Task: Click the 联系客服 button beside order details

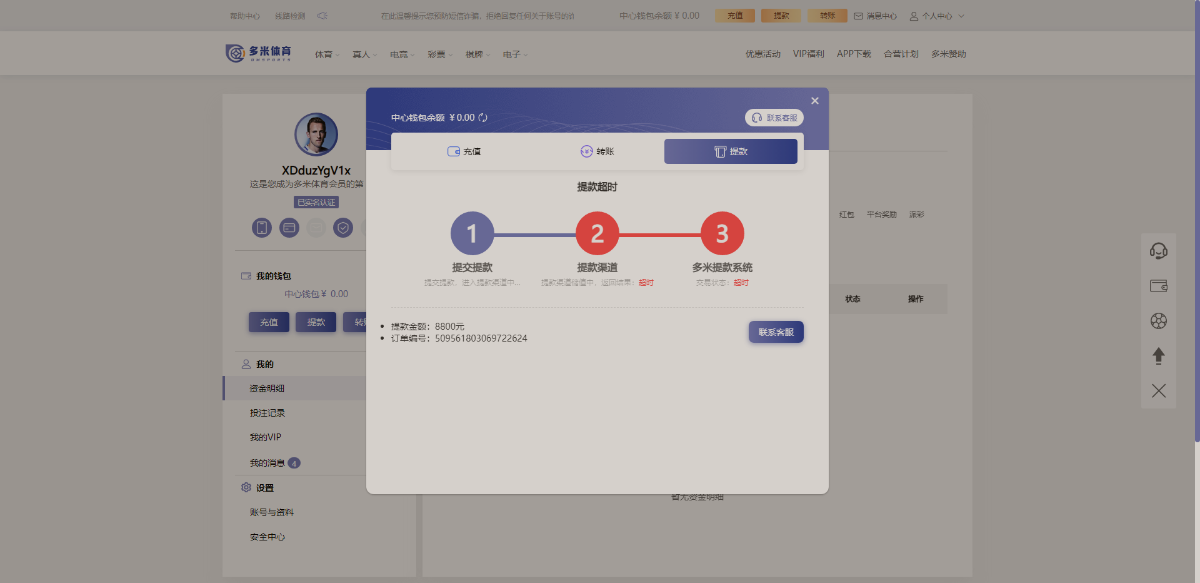Action: (x=776, y=332)
